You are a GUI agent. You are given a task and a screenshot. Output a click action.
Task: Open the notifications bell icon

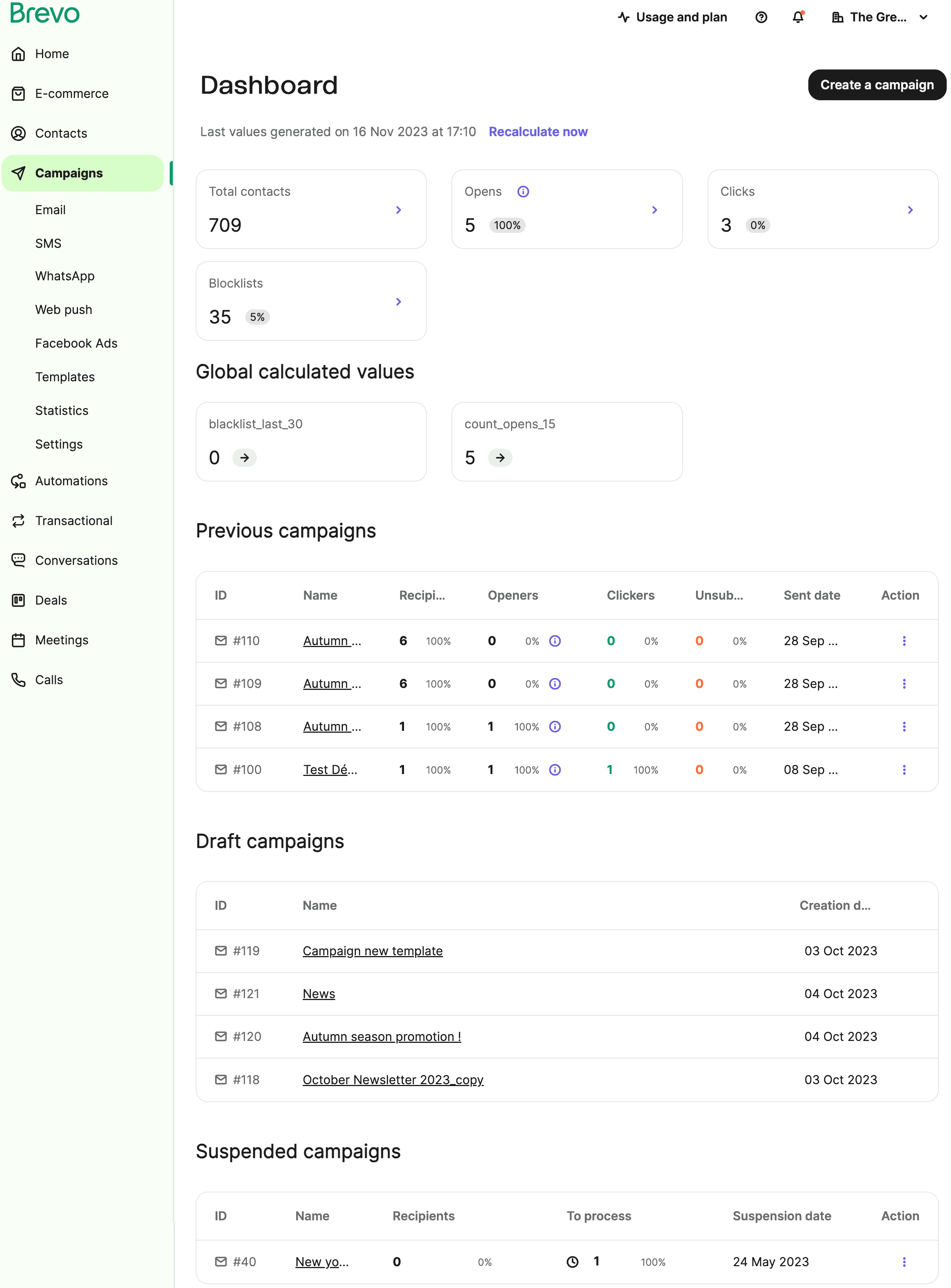798,17
